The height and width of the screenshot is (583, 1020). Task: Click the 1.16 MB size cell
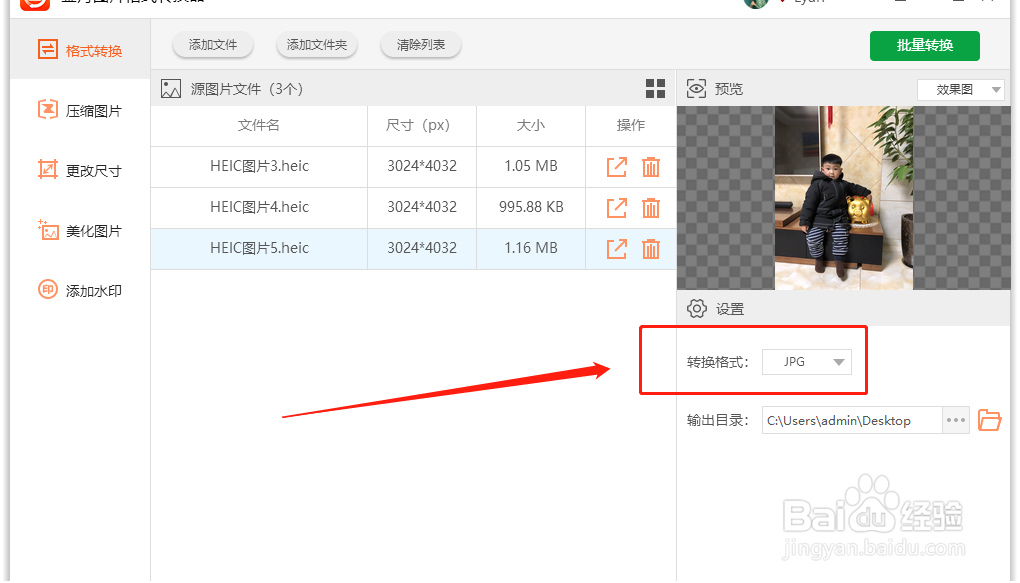[x=531, y=248]
